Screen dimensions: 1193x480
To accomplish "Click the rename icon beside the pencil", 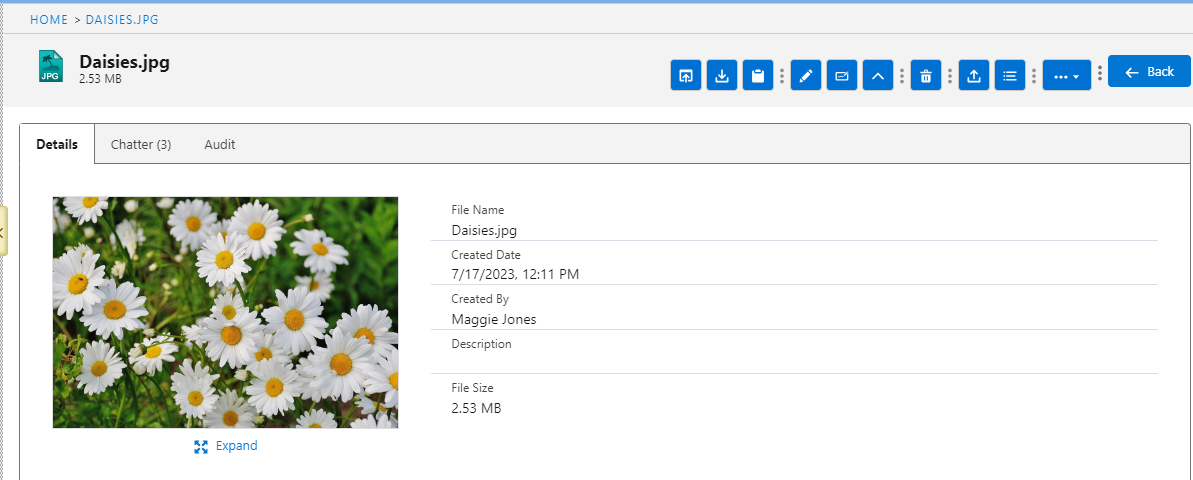I will 842,75.
